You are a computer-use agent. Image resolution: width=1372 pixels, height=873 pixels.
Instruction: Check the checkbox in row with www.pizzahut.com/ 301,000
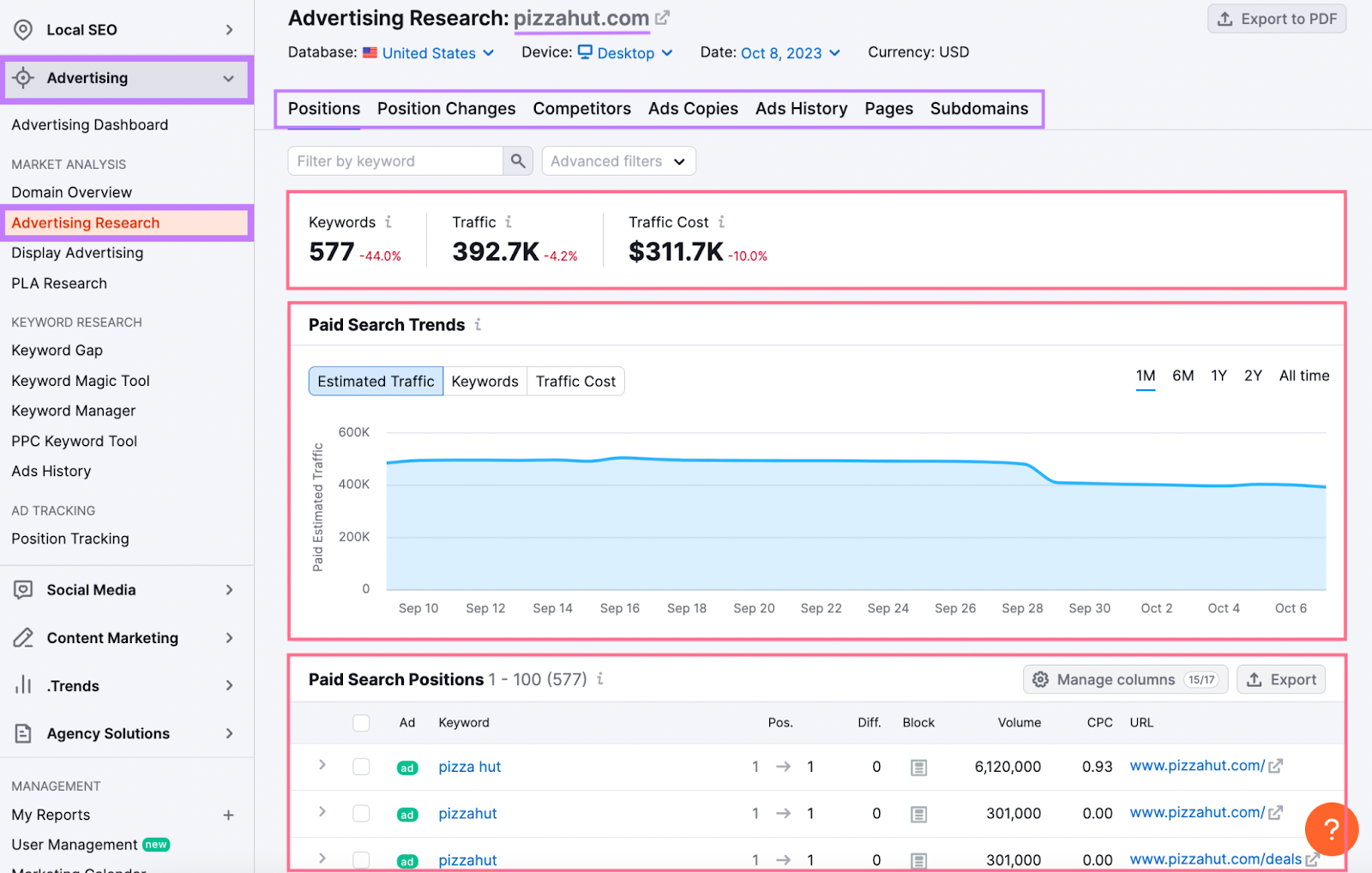pos(361,813)
